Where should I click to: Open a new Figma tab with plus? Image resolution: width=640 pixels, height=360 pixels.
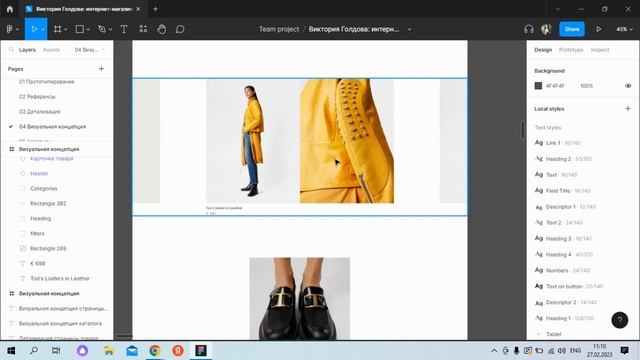pos(155,9)
